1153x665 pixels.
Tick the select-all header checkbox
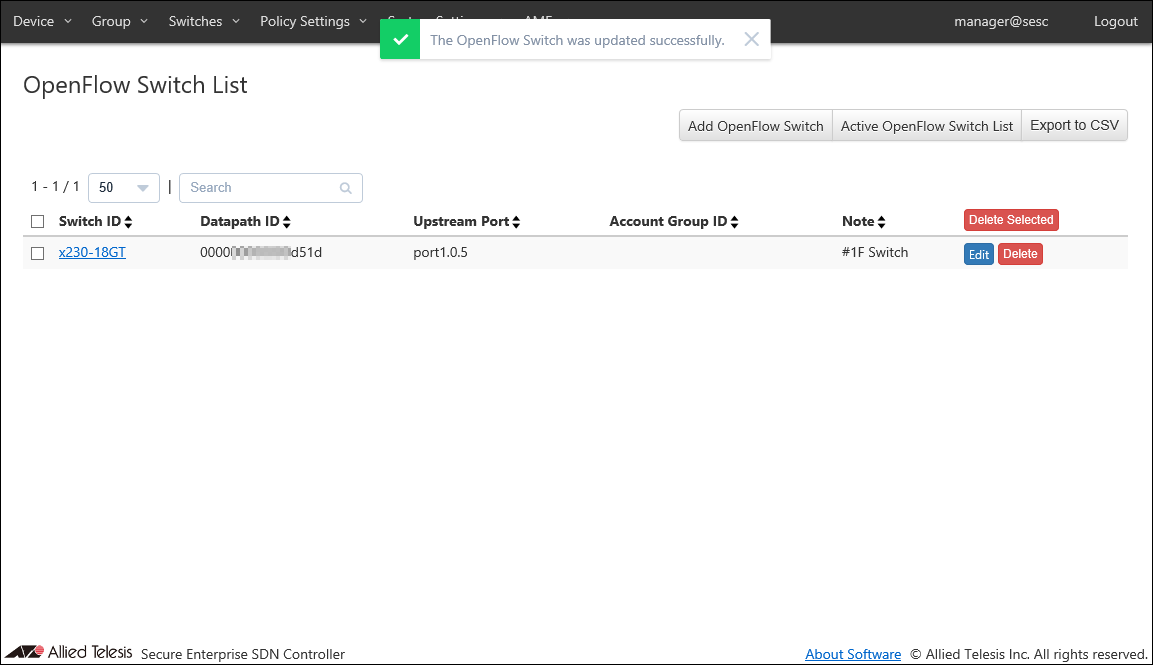pyautogui.click(x=38, y=221)
